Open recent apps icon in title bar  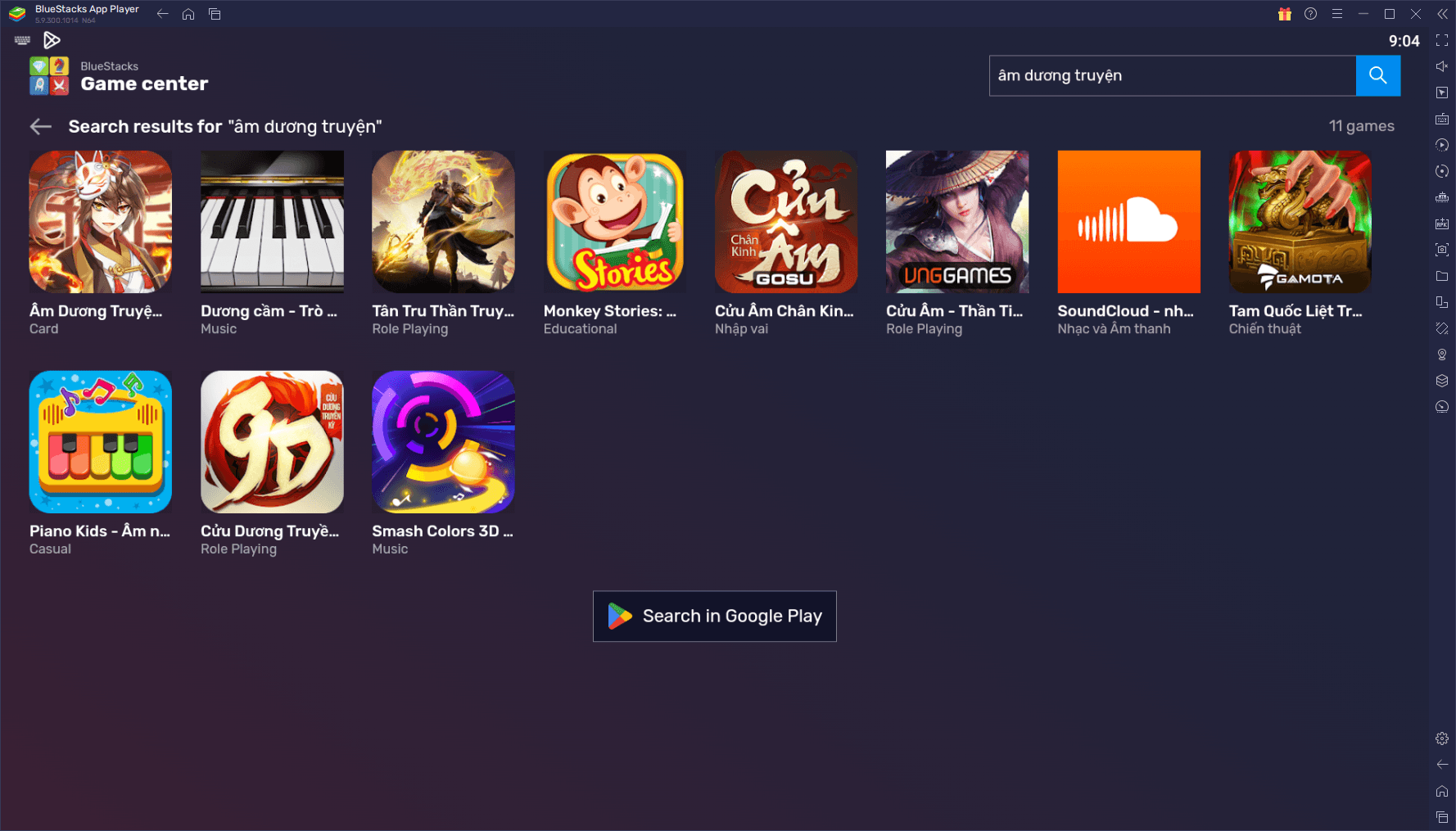(x=215, y=14)
